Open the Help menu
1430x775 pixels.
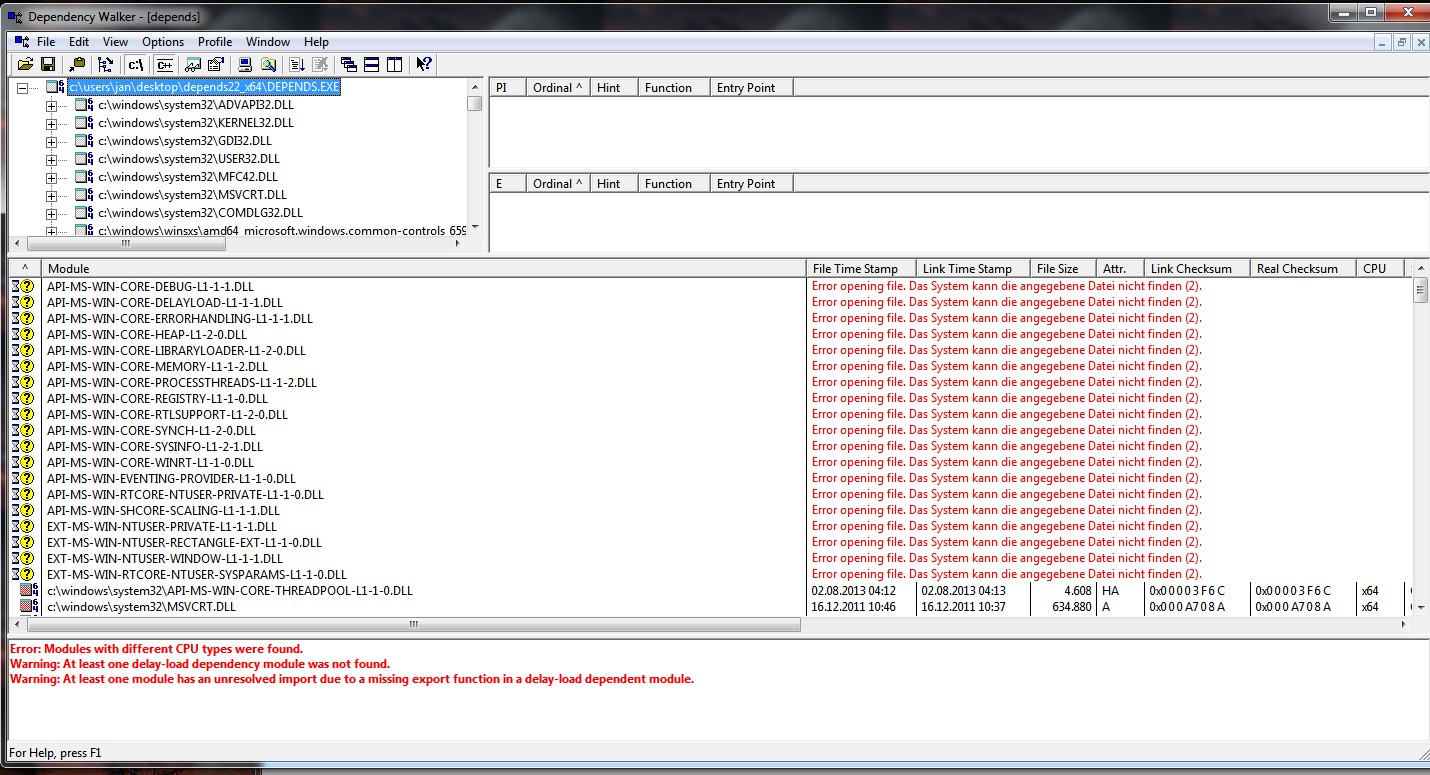[316, 42]
